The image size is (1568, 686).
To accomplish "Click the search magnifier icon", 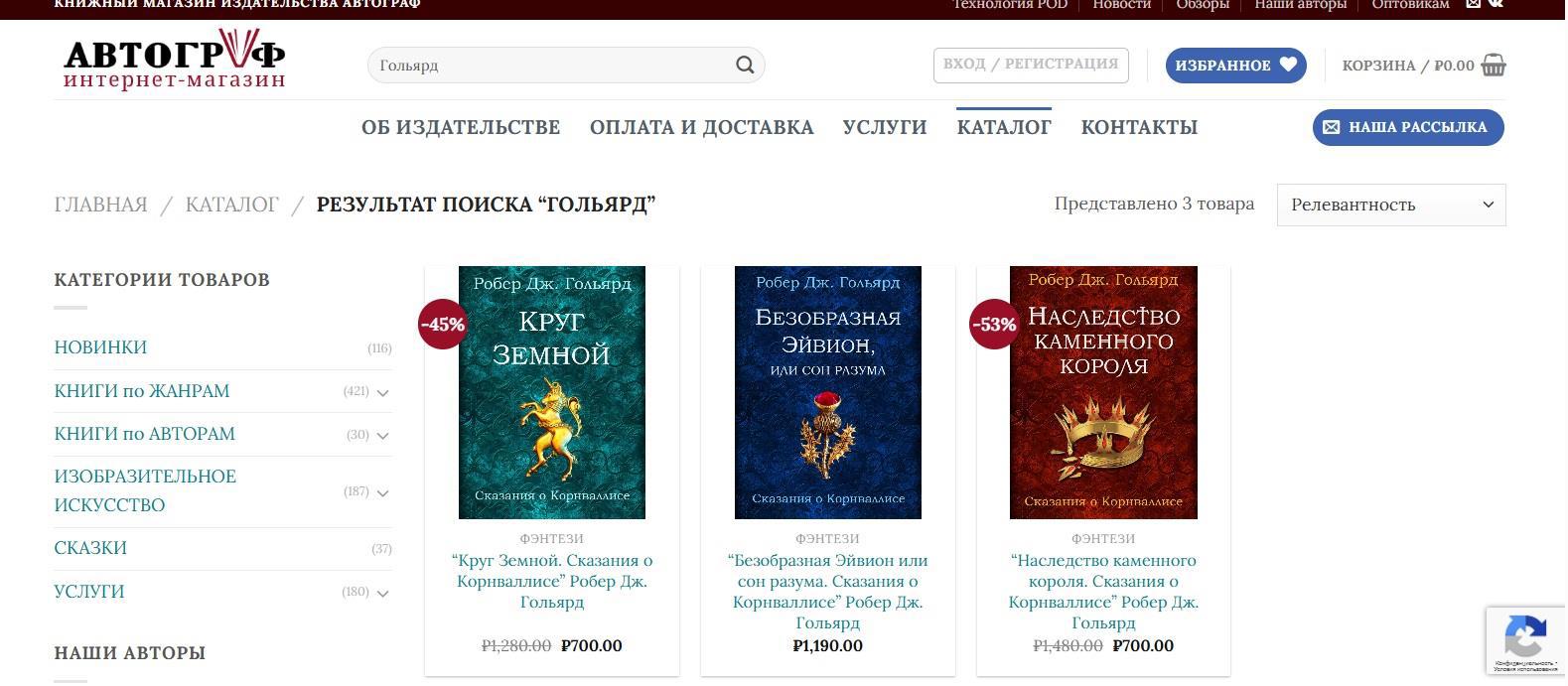I will 745,66.
